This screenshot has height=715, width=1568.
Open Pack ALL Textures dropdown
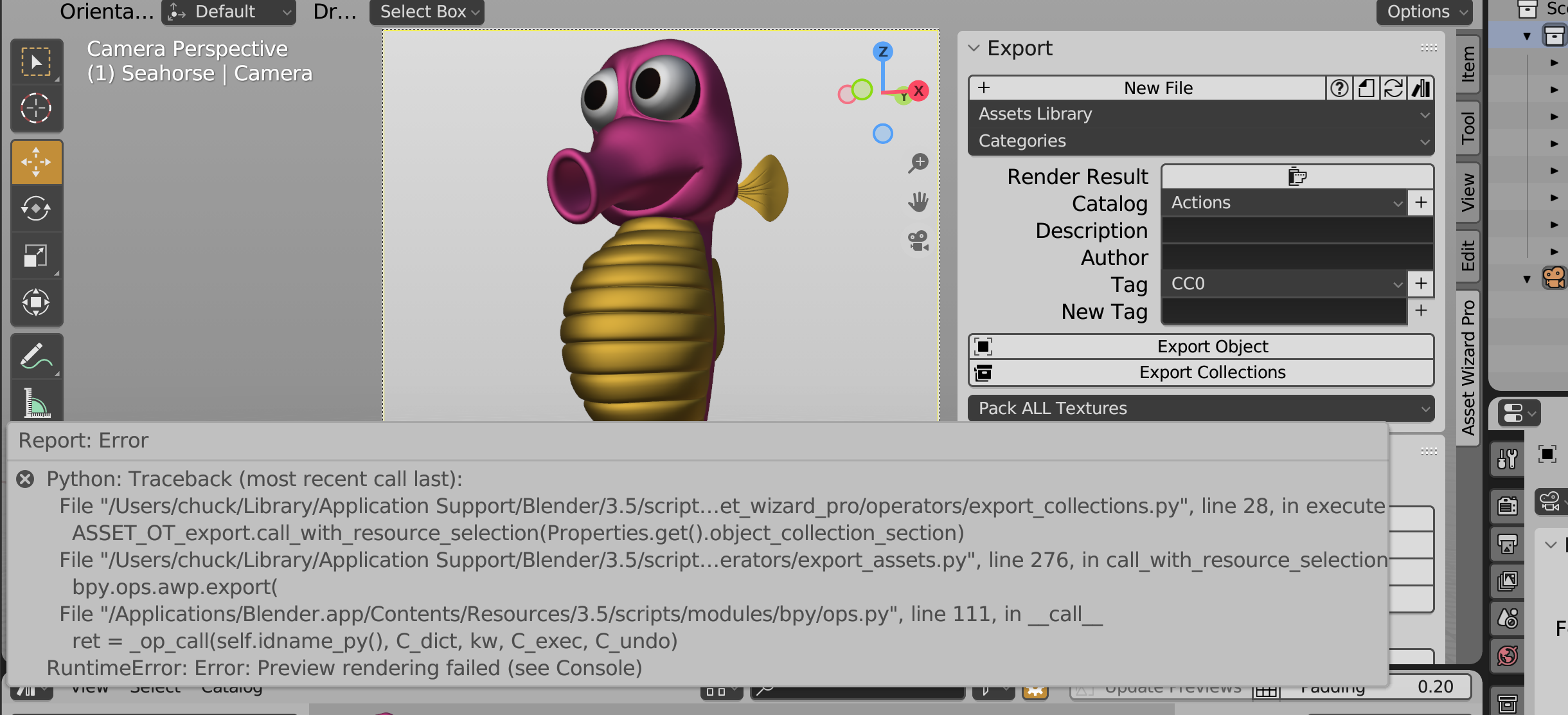(1201, 408)
